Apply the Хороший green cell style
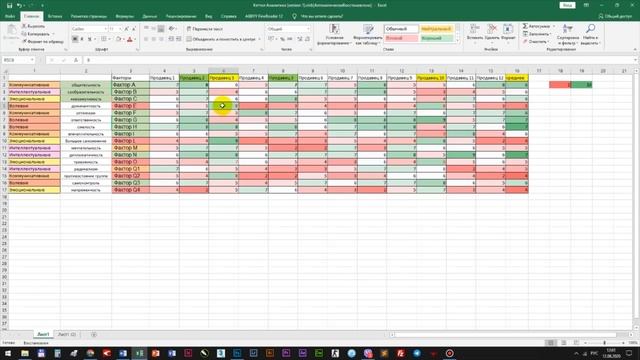 (436, 38)
